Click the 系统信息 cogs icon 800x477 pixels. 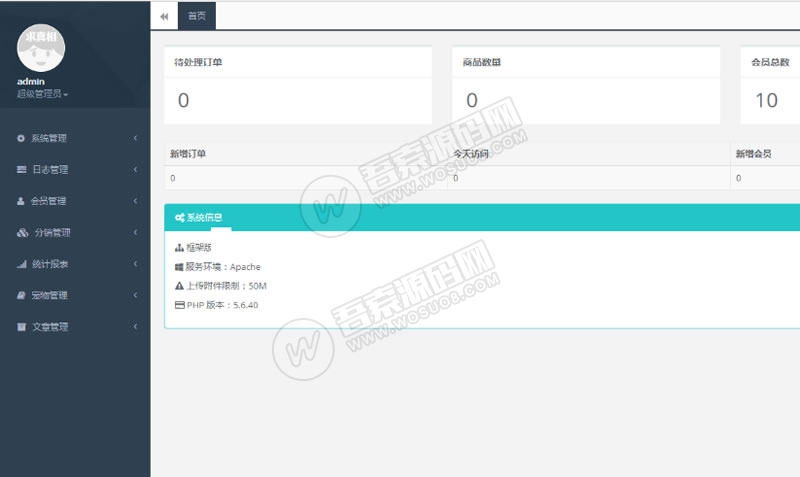179,217
